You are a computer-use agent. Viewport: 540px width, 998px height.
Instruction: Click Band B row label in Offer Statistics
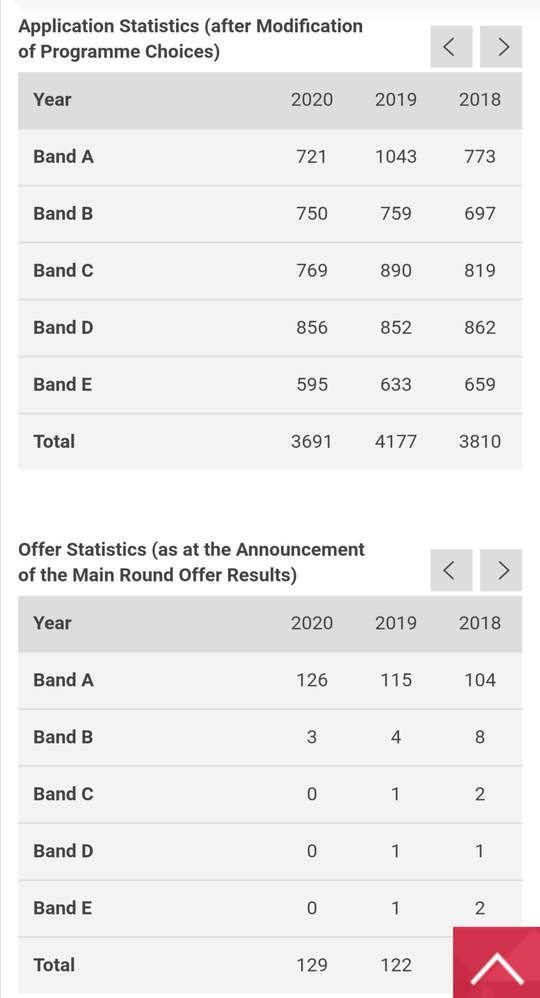point(63,737)
